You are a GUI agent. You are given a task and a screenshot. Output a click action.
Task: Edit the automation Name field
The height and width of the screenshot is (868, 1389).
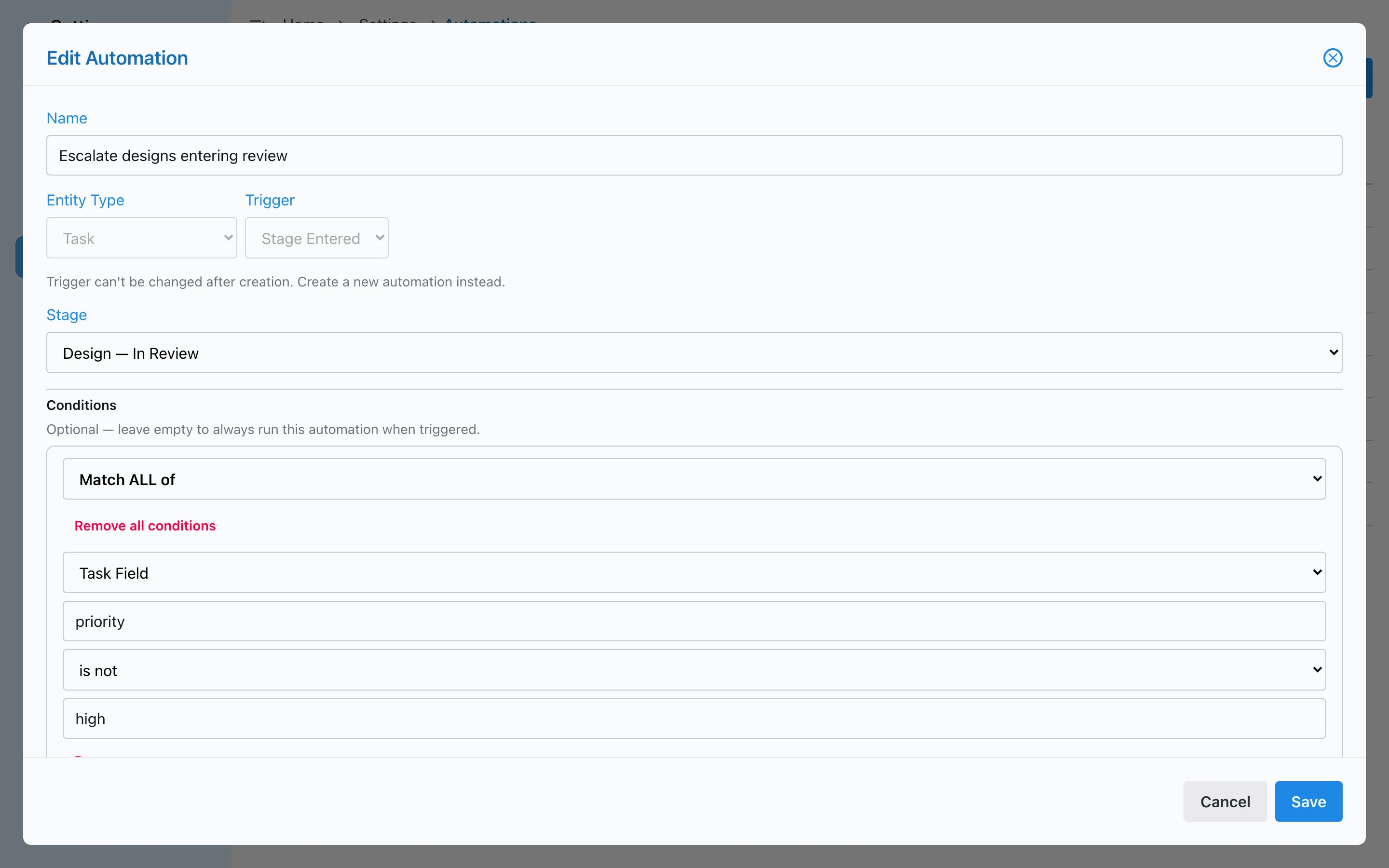click(694, 156)
